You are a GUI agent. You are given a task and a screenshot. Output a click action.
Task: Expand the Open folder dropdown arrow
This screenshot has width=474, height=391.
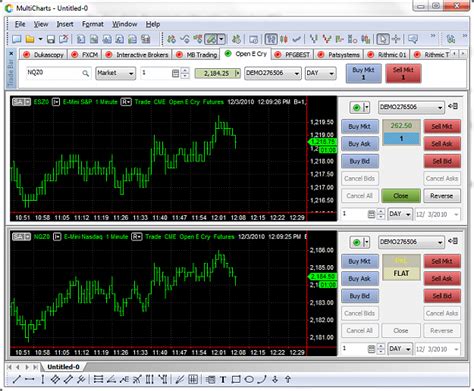pyautogui.click(x=40, y=39)
